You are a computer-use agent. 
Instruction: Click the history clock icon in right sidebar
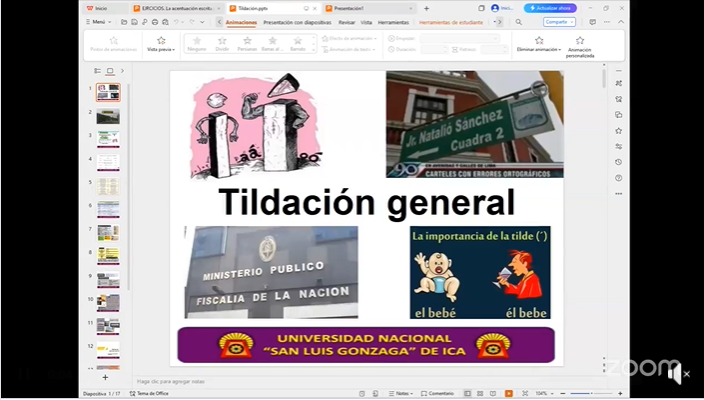click(619, 162)
